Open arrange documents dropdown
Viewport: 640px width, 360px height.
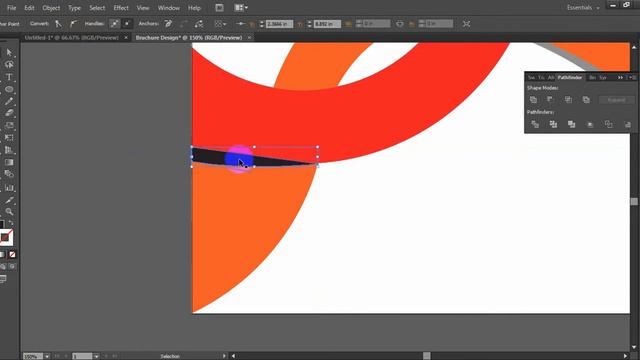coord(241,7)
